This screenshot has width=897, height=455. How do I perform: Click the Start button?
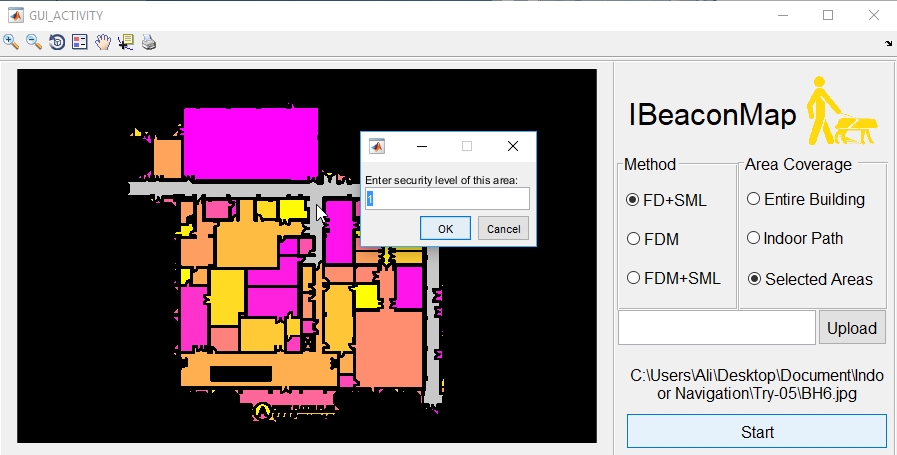[x=757, y=432]
